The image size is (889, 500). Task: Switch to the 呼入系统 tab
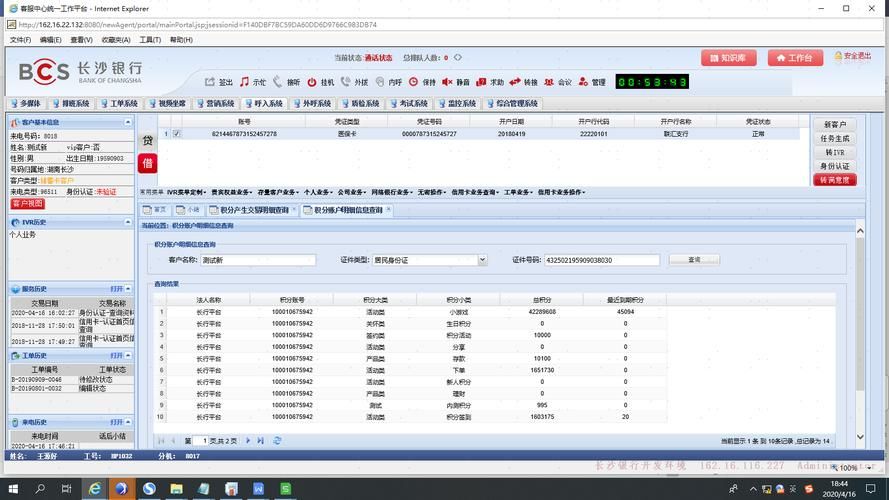pyautogui.click(x=264, y=104)
